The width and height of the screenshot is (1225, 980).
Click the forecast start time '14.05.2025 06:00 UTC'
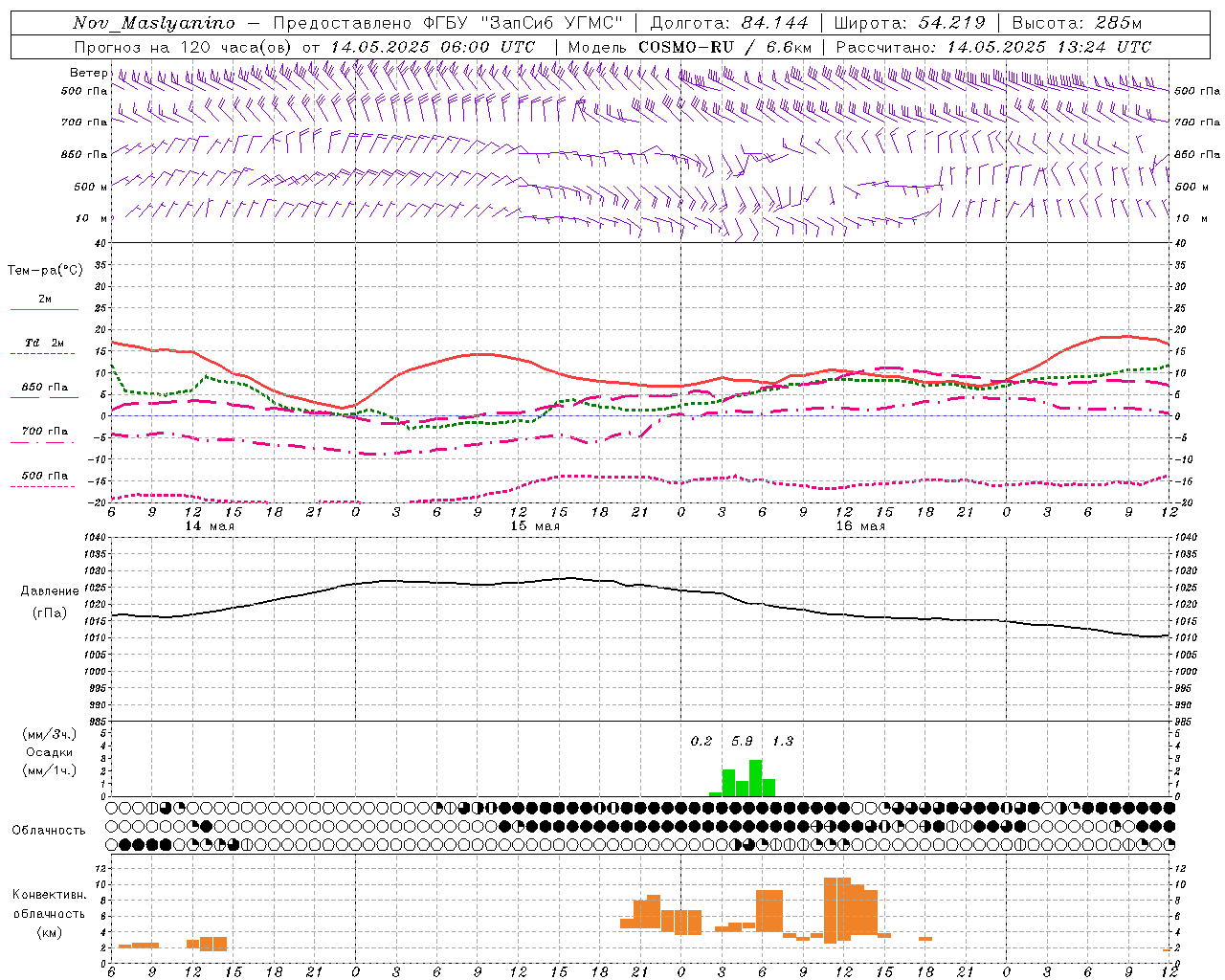pos(433,47)
